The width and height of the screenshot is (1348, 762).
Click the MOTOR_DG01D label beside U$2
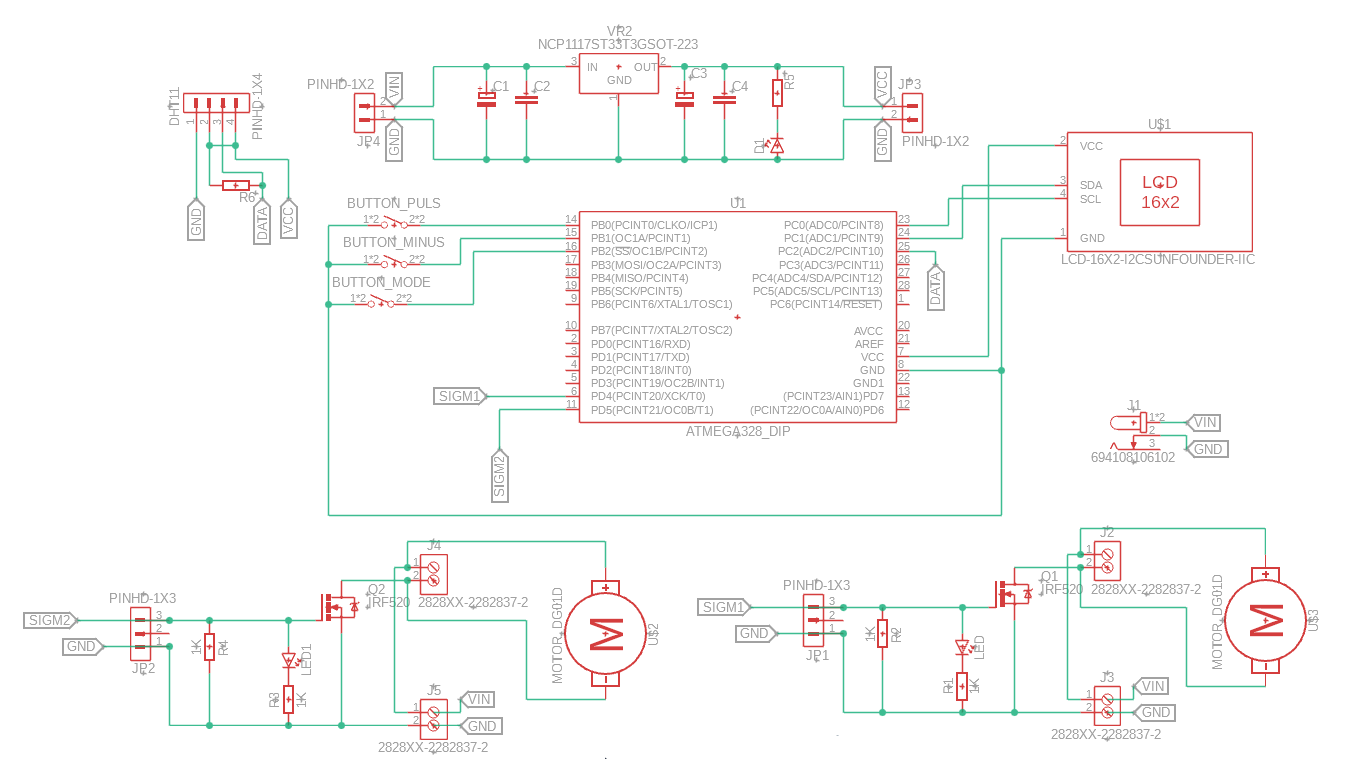(558, 635)
